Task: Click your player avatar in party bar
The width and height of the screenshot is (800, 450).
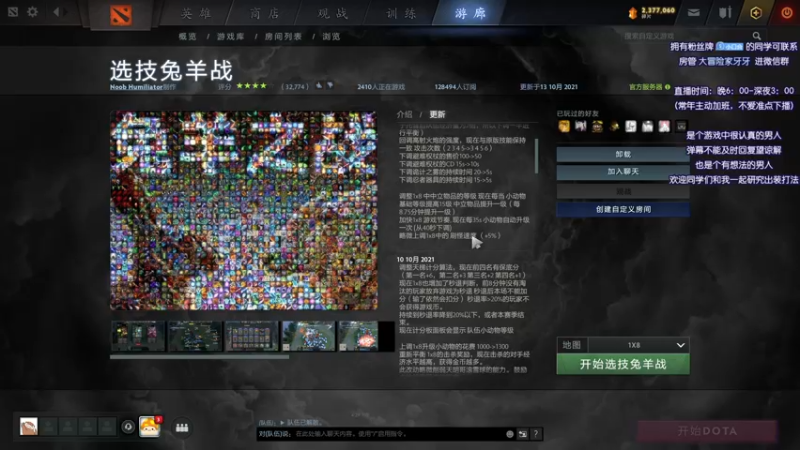Action: click(x=29, y=426)
